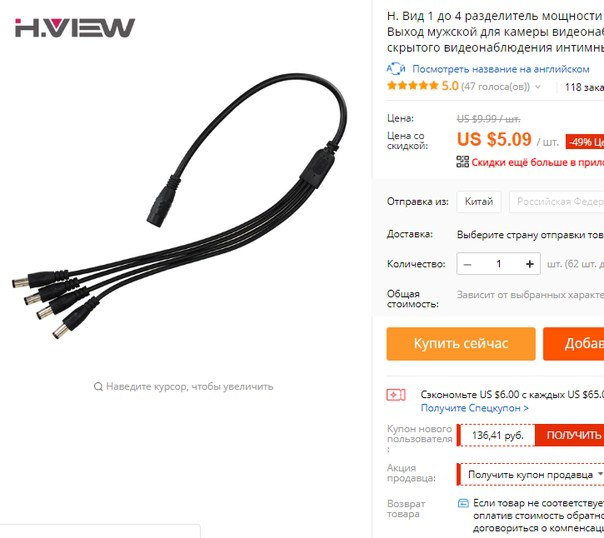Screen dimensions: 604x538
Task: Increase quantity with the plus button
Action: coord(530,264)
